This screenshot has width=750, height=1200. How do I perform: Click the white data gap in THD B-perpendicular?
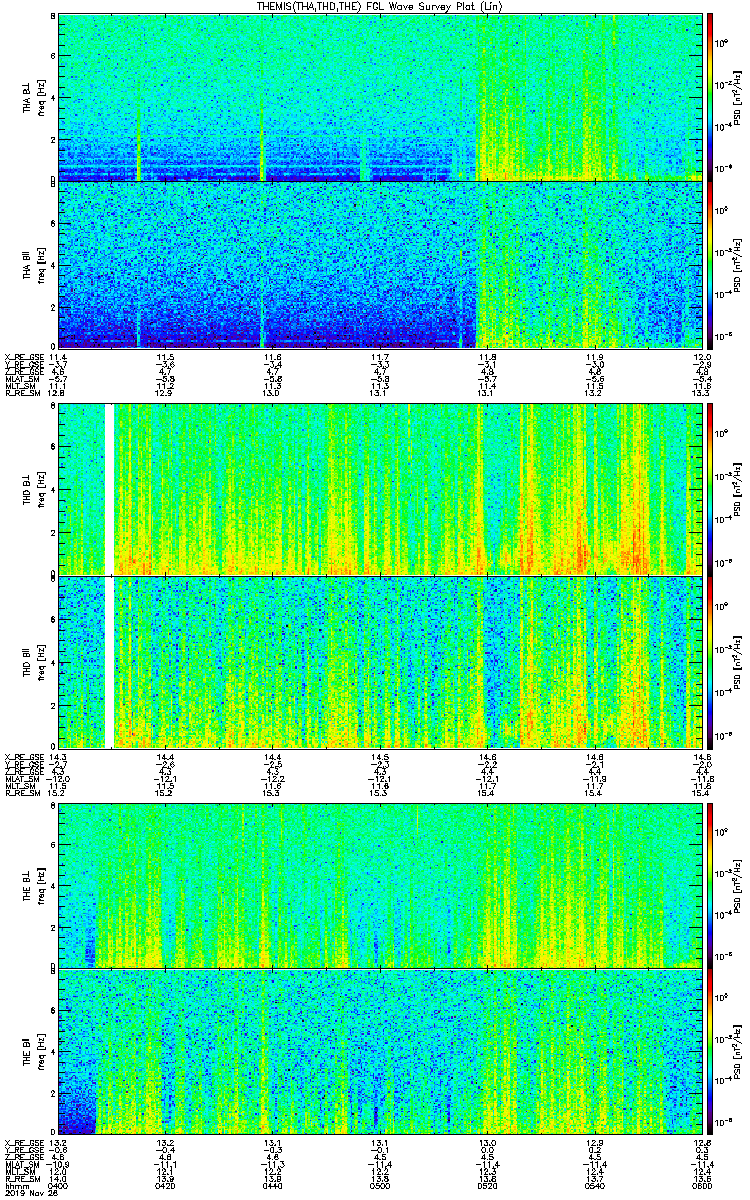110,490
